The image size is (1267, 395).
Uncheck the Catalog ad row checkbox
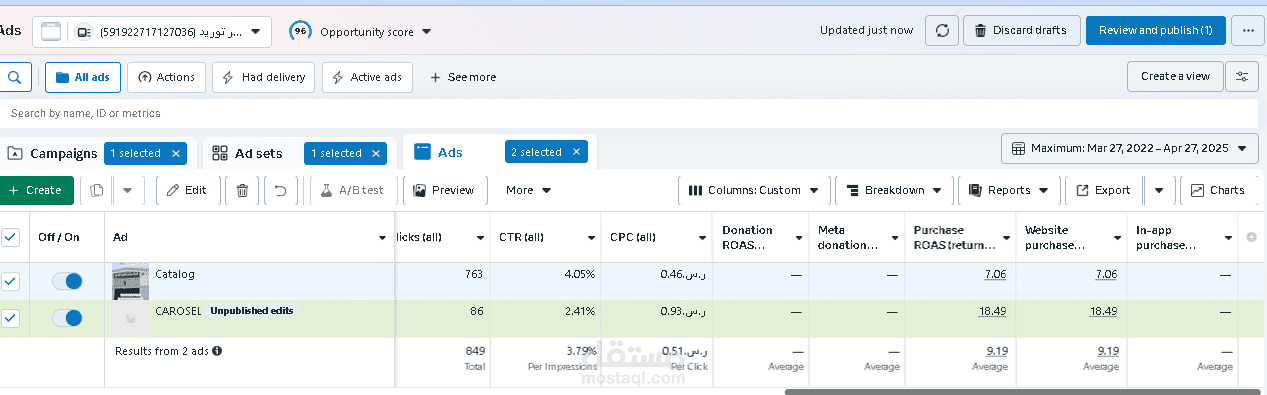(x=11, y=281)
